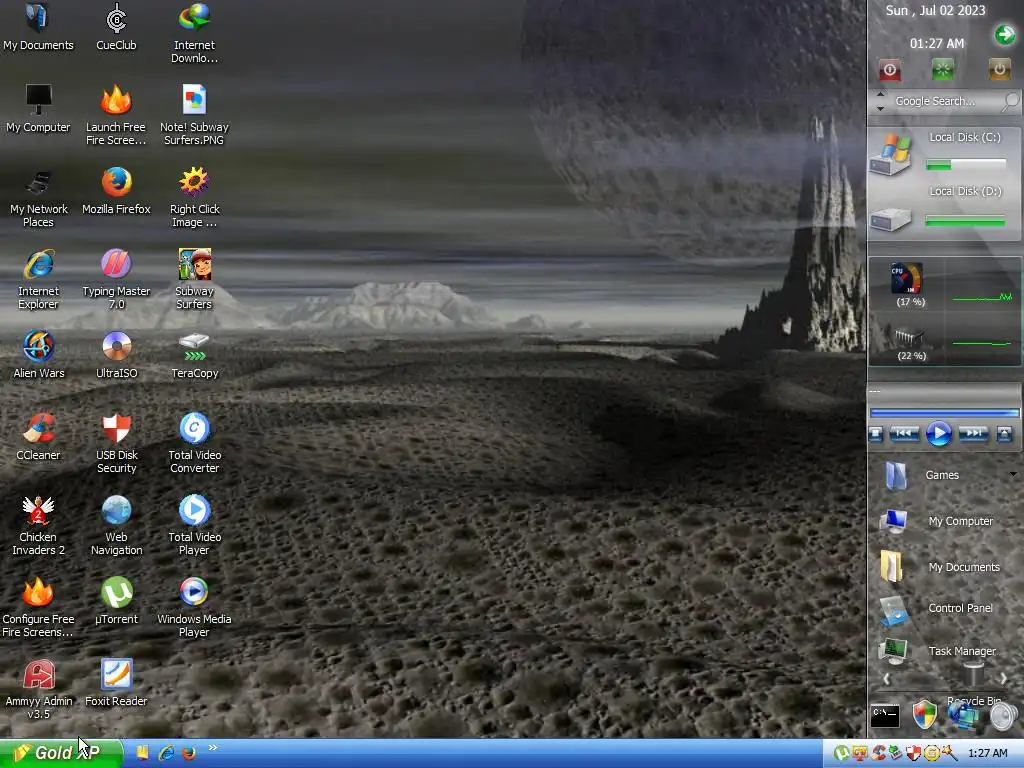This screenshot has width=1024, height=768.
Task: Click Local Disk (D:) usage bar
Action: click(966, 222)
